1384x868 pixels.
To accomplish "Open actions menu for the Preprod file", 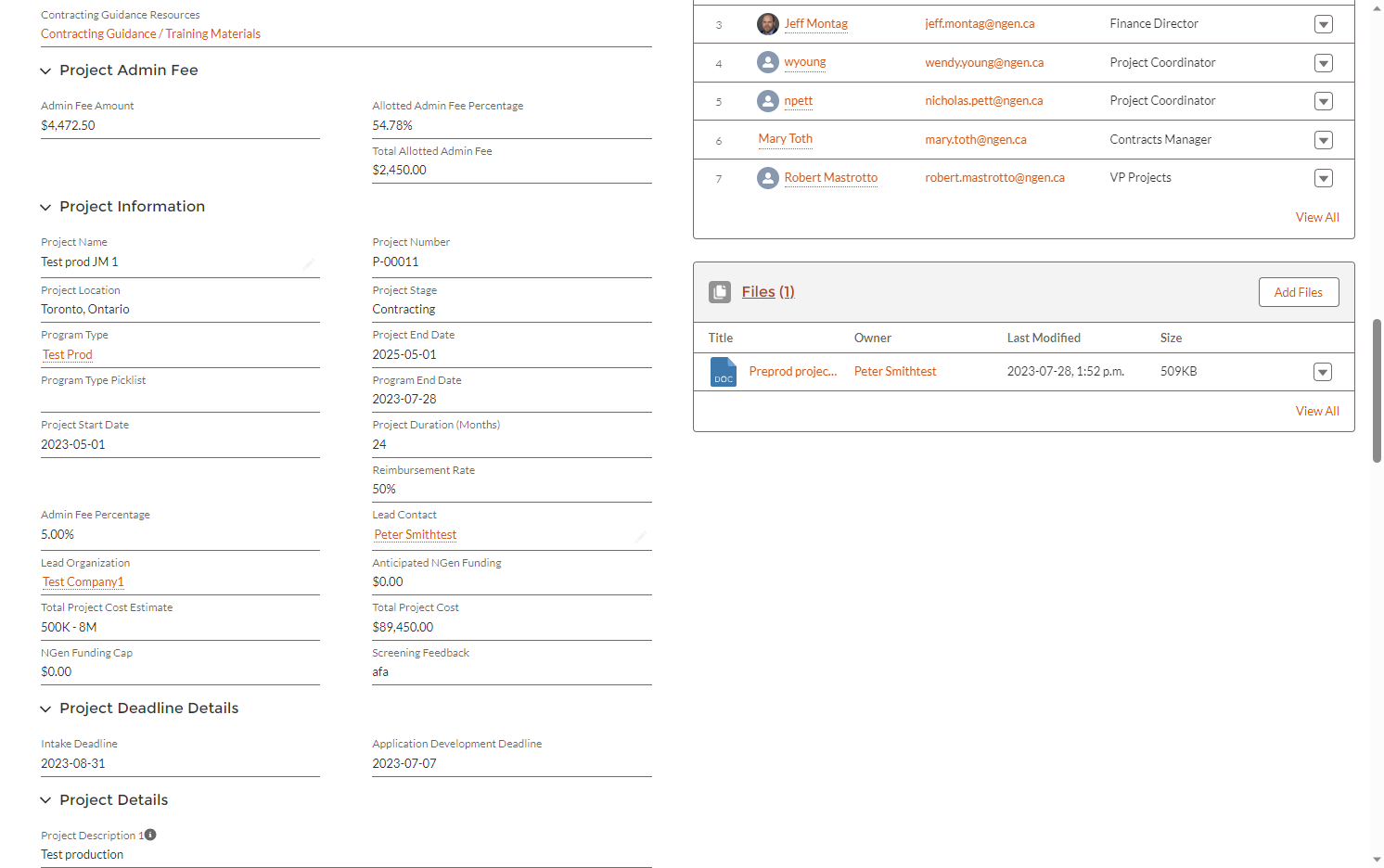I will pyautogui.click(x=1323, y=372).
